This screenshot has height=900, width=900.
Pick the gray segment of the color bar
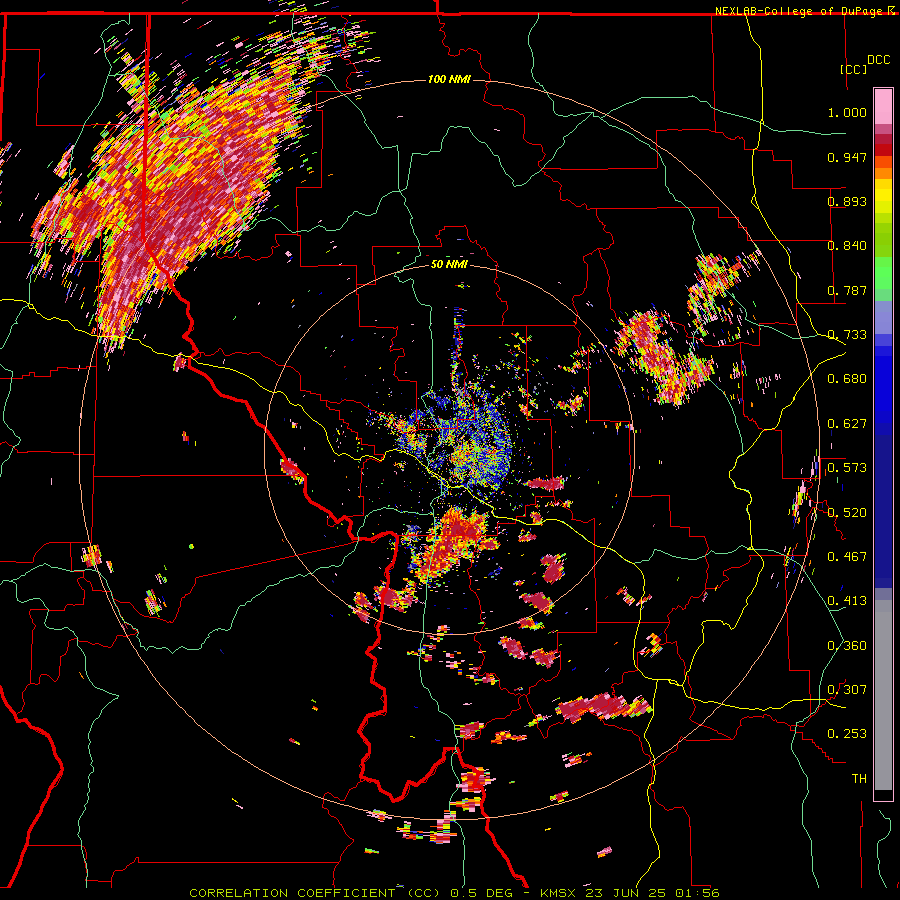click(883, 695)
